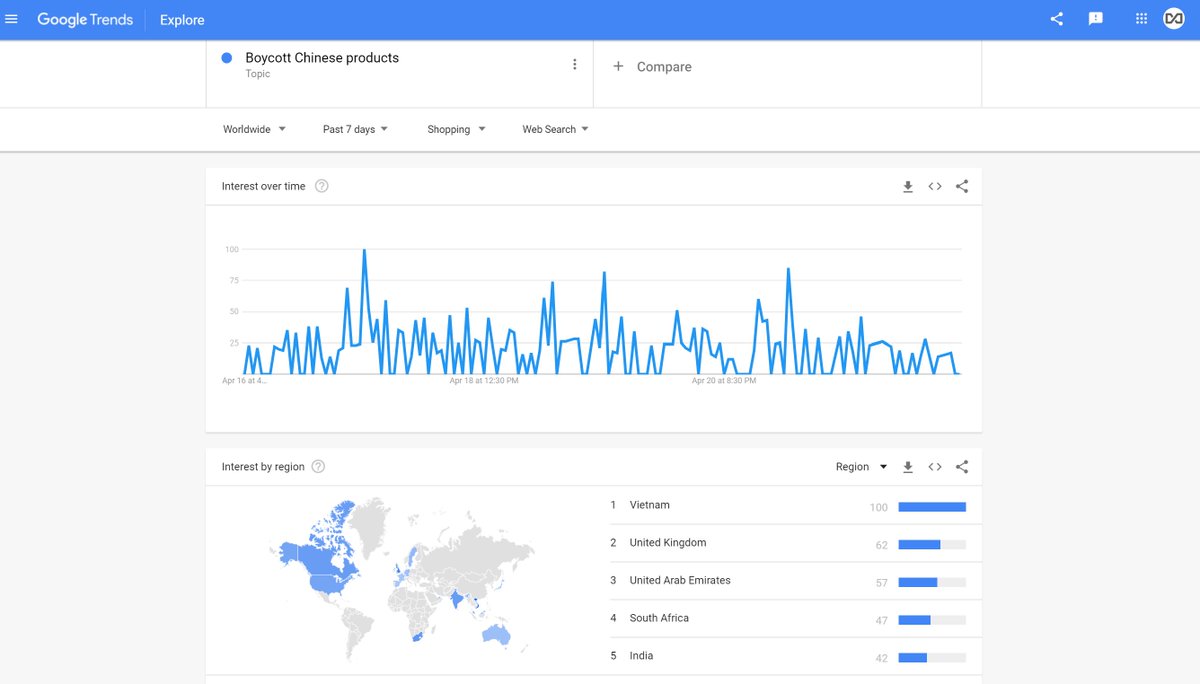Click the United Kingdom interest bar
1200x684 pixels.
pyautogui.click(x=932, y=544)
